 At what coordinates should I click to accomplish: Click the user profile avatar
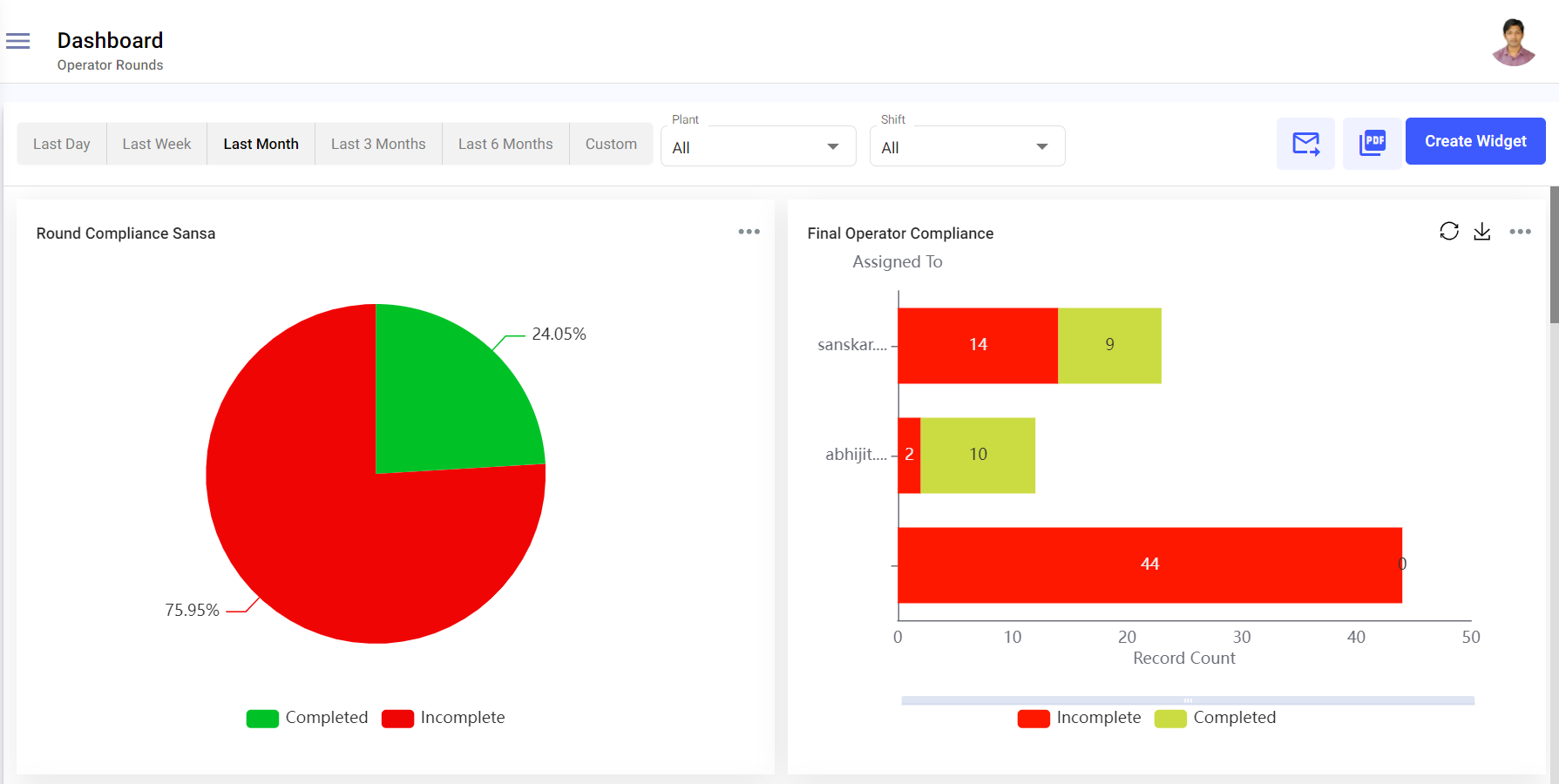pyautogui.click(x=1513, y=43)
